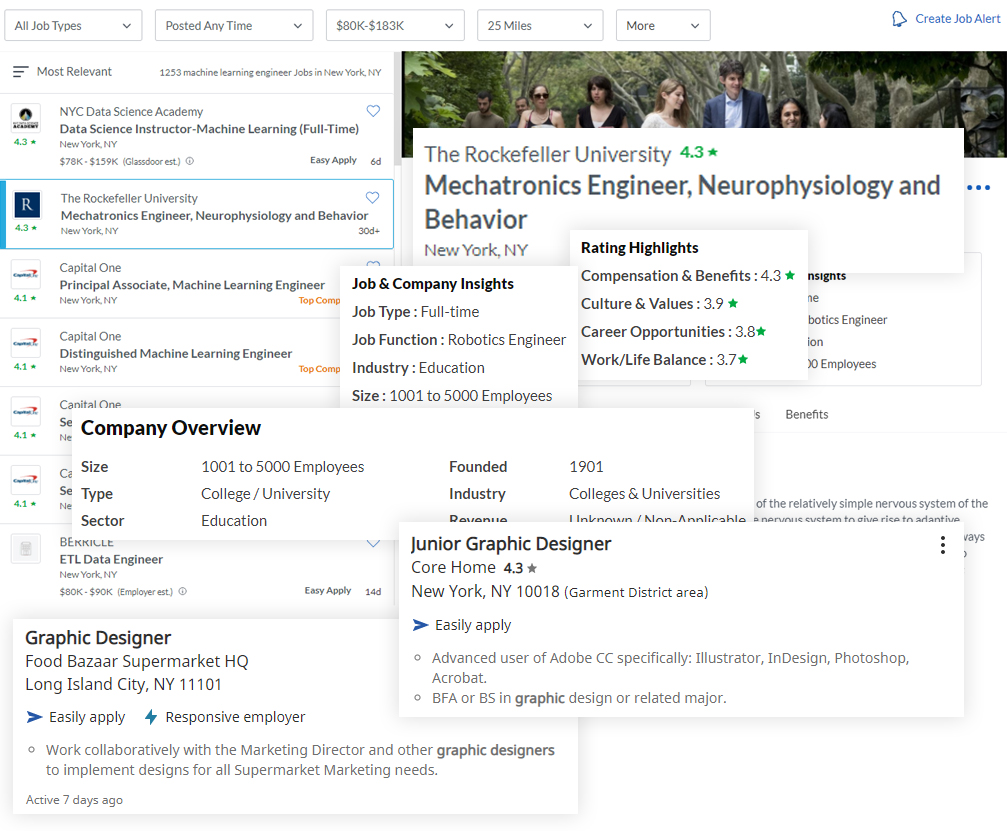Open the All Job Types dropdown
The width and height of the screenshot is (1007, 831).
point(73,26)
